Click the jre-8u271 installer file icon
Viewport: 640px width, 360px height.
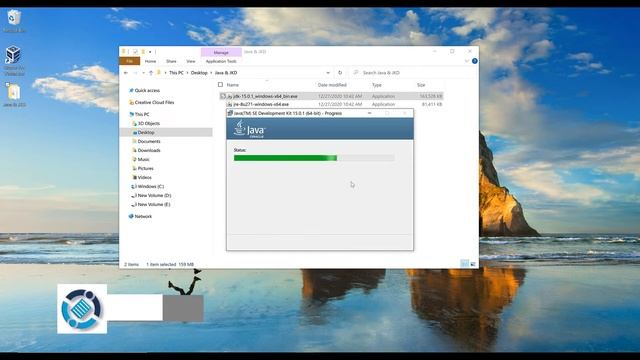(230, 104)
